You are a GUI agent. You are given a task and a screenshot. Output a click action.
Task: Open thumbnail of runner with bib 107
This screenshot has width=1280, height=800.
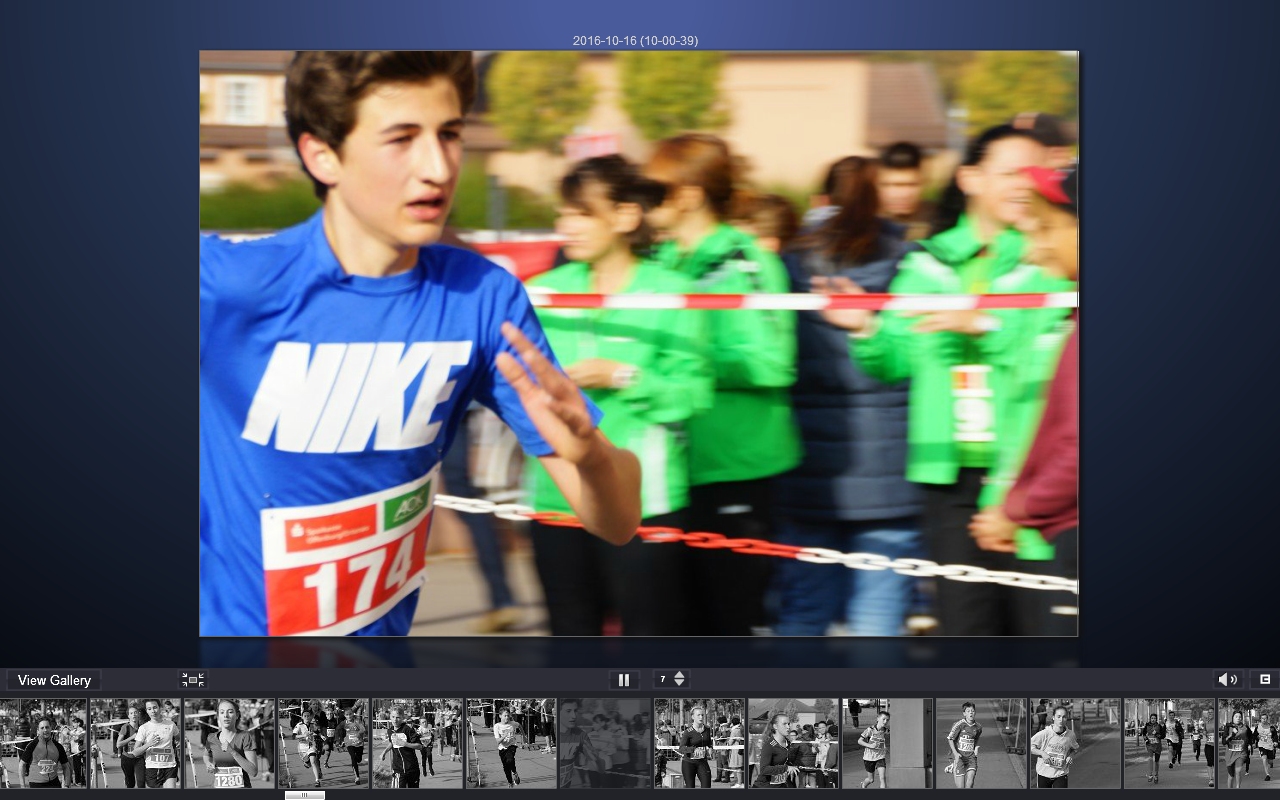click(x=136, y=743)
